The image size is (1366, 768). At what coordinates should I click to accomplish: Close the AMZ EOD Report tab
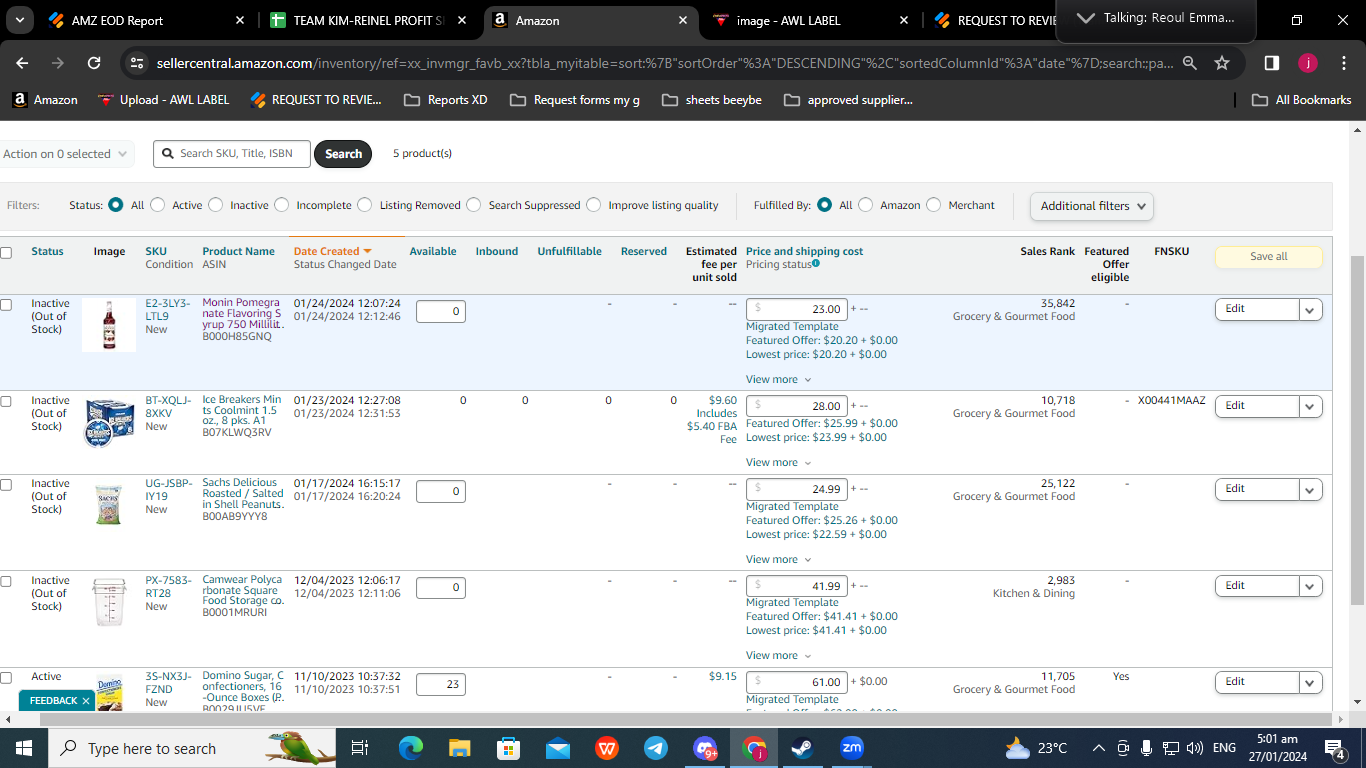pos(239,20)
